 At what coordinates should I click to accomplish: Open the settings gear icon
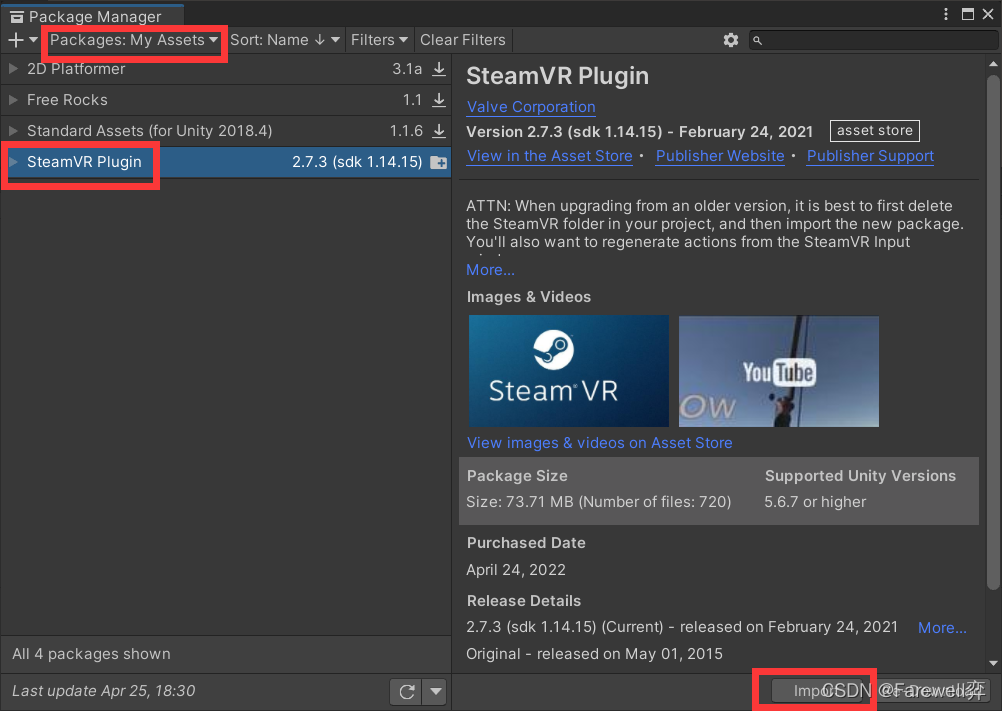[731, 40]
